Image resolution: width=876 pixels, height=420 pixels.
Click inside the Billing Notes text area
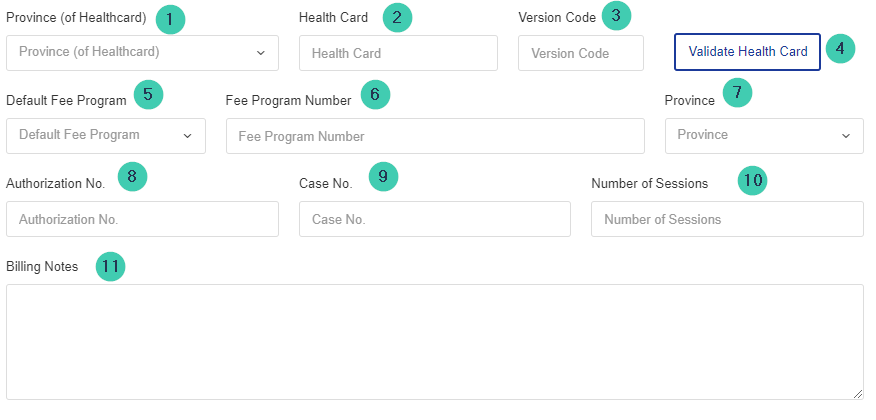(x=435, y=342)
